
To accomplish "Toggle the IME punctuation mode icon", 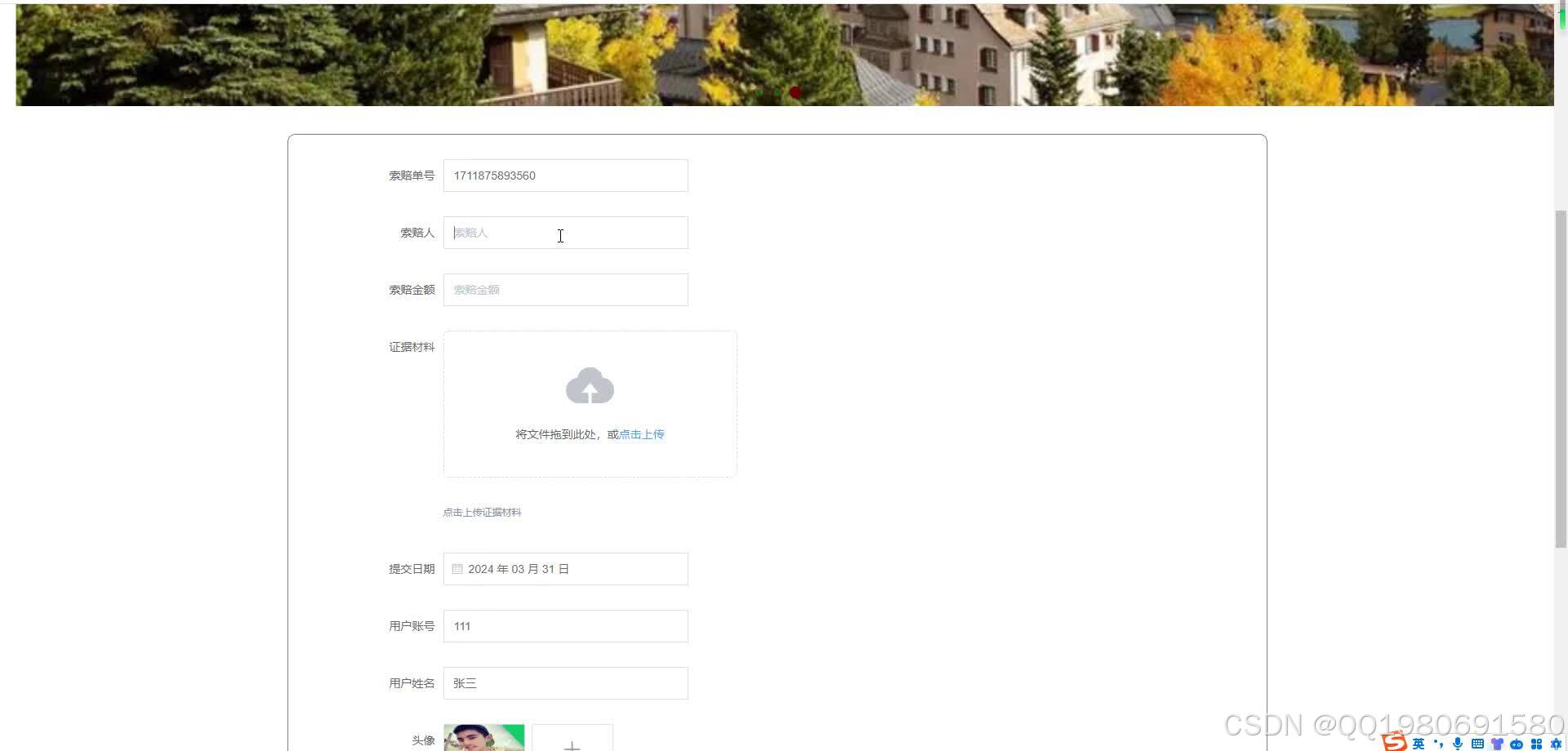I will (x=1439, y=744).
